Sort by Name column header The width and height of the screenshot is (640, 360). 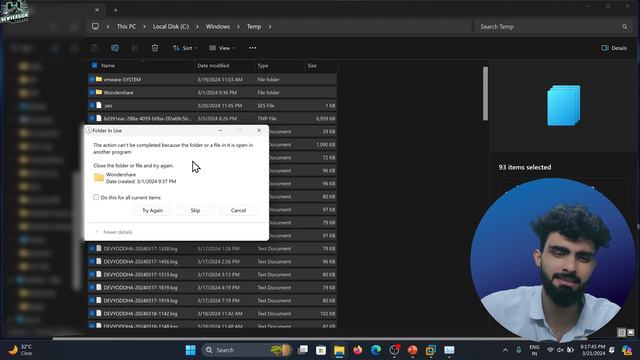(108, 65)
